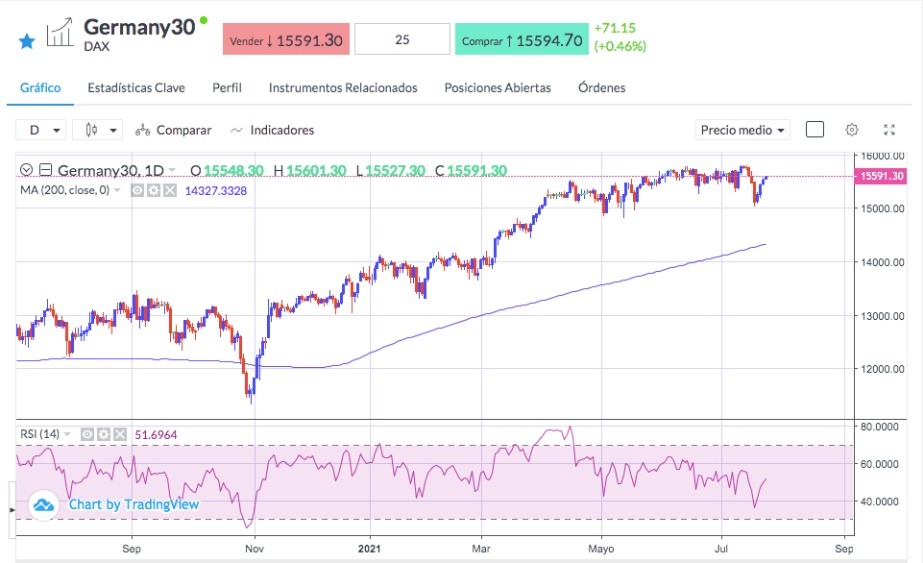Toggle the square checkbox beside Precio medio
Image resolution: width=923 pixels, height=563 pixels.
coord(815,130)
